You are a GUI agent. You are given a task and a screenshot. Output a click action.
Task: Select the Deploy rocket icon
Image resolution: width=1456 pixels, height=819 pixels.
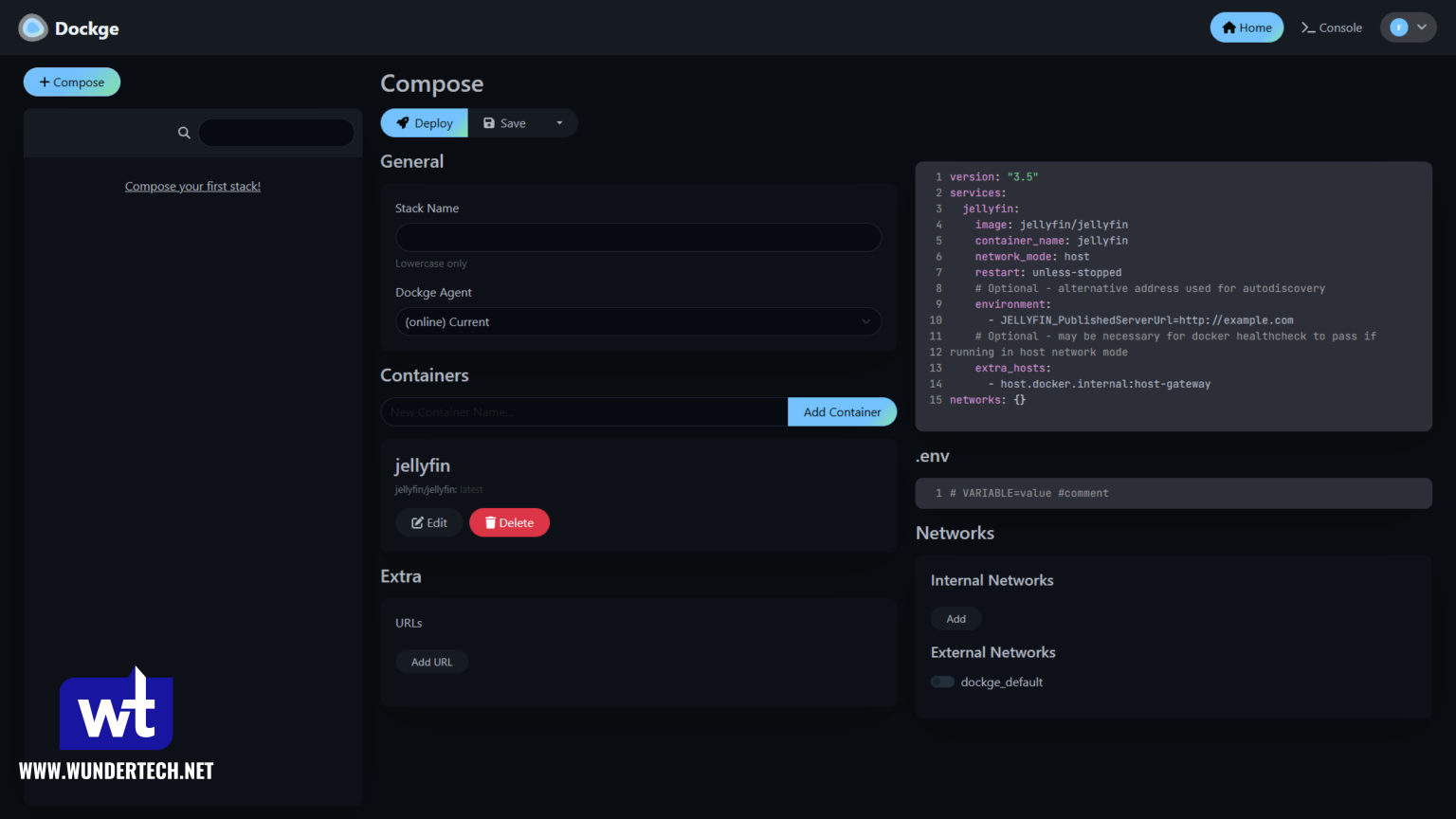point(403,122)
